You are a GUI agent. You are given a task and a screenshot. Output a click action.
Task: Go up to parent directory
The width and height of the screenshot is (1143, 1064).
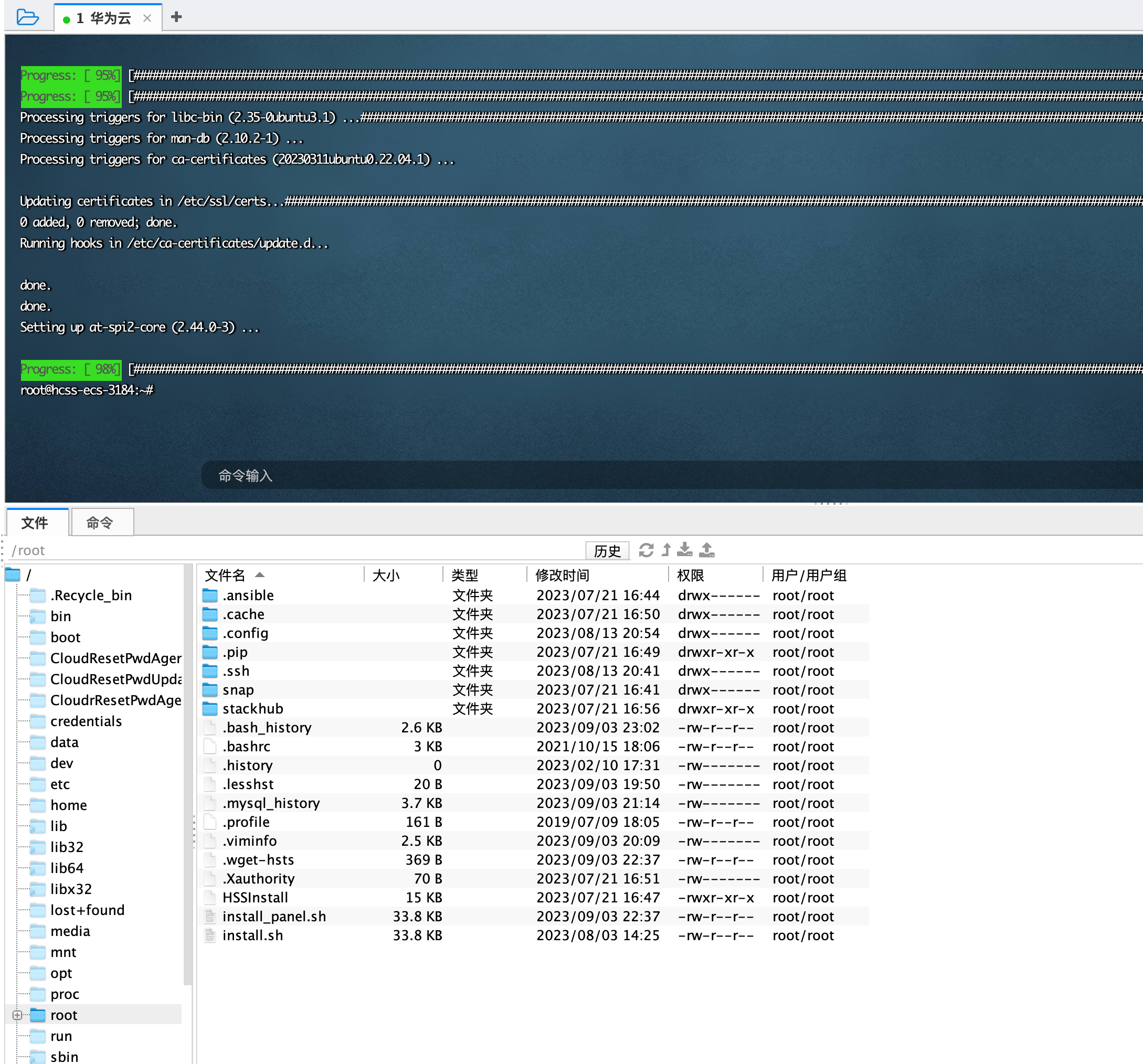tap(666, 550)
